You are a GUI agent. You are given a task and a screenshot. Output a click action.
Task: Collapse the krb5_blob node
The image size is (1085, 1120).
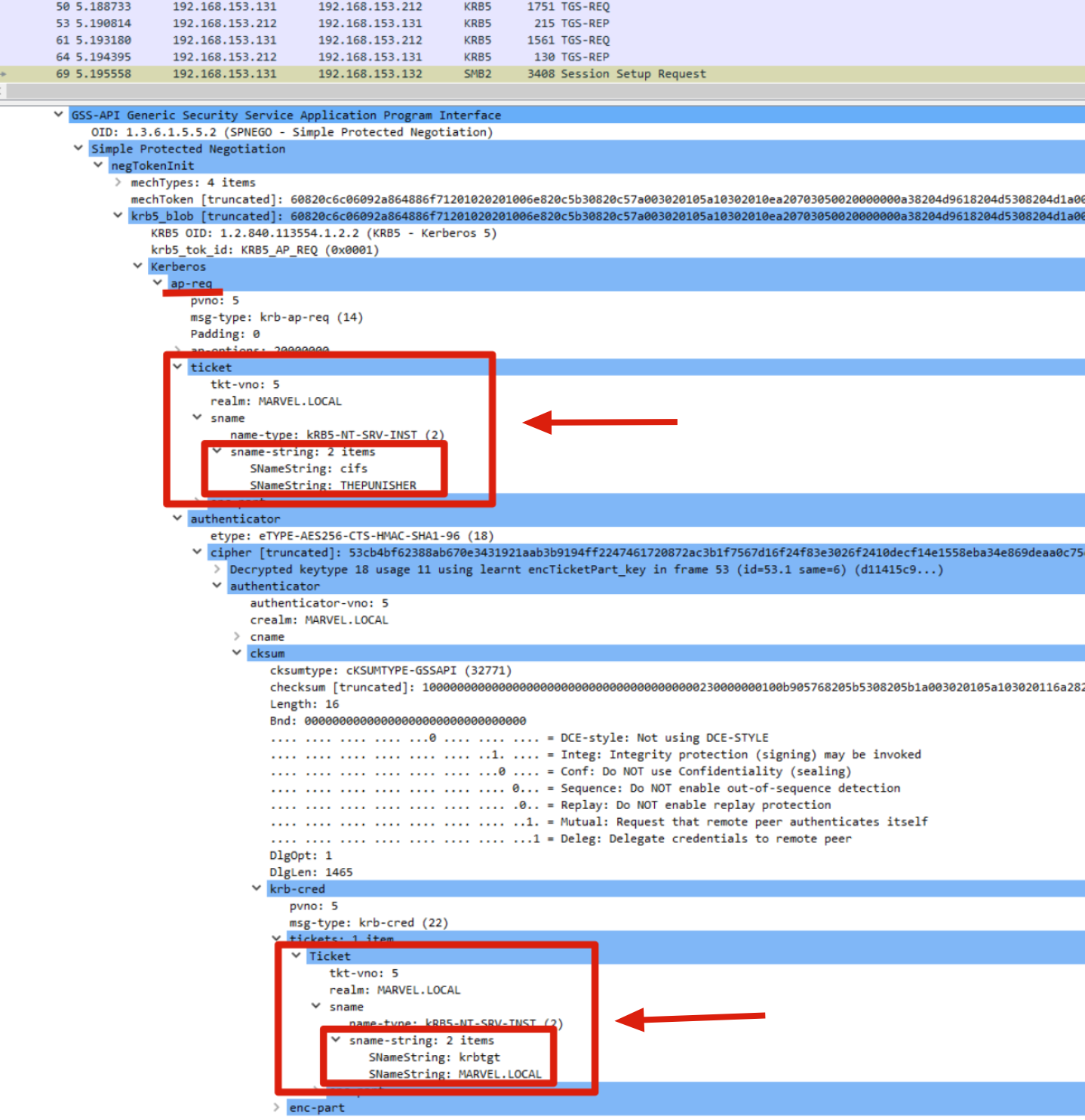(118, 215)
